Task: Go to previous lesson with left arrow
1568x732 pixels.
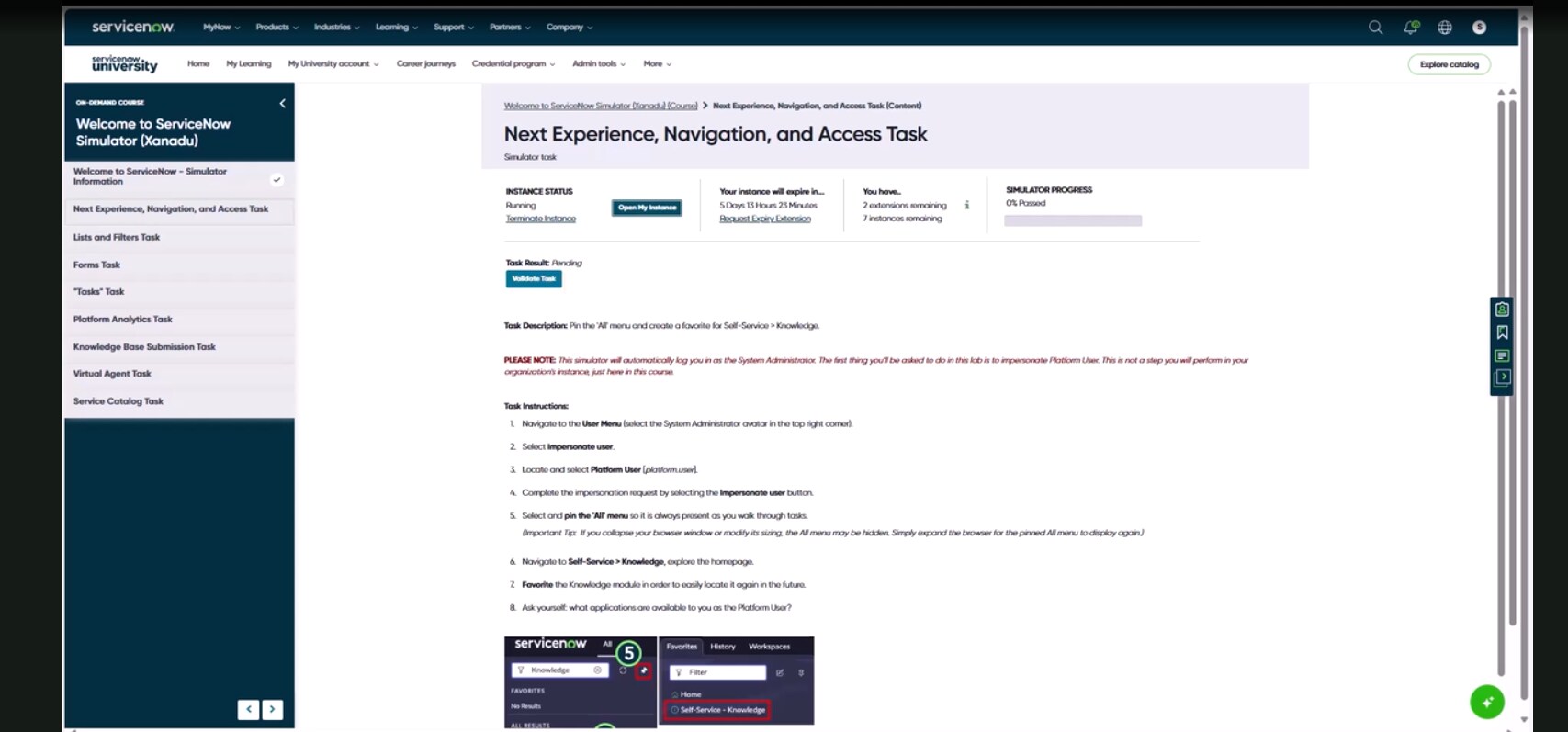Action: pos(248,709)
